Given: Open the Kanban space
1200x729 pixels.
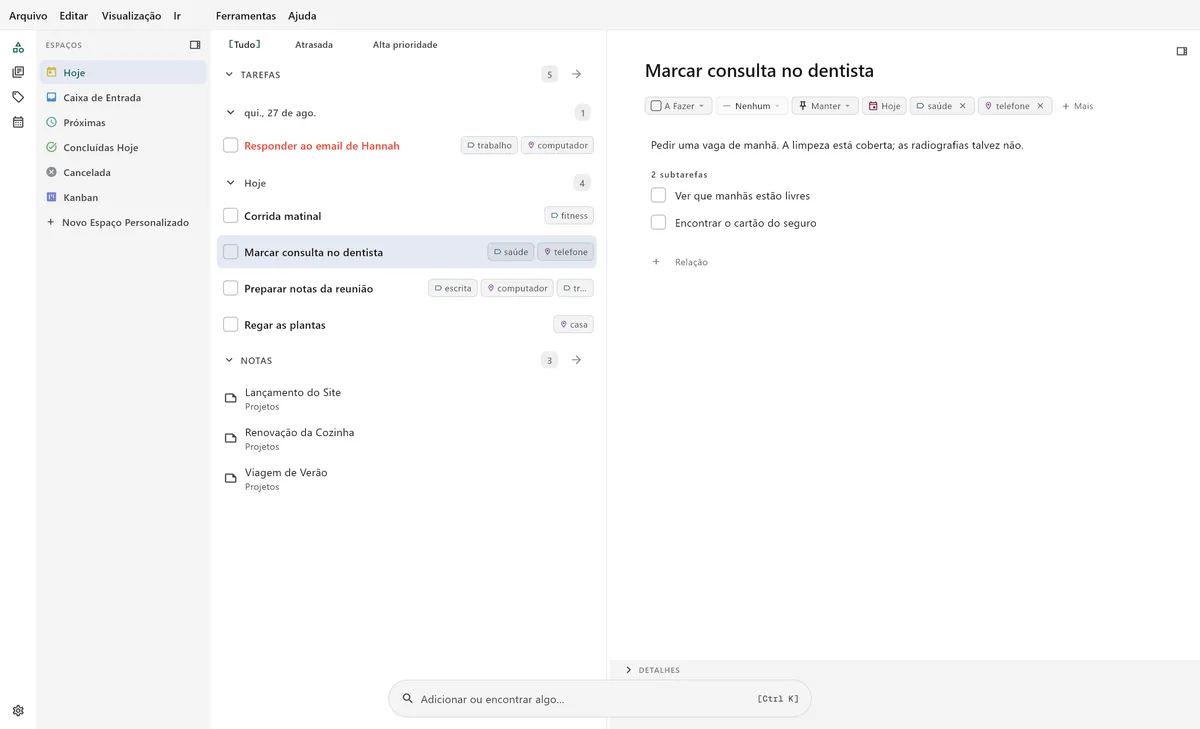Looking at the screenshot, I should coord(123,197).
